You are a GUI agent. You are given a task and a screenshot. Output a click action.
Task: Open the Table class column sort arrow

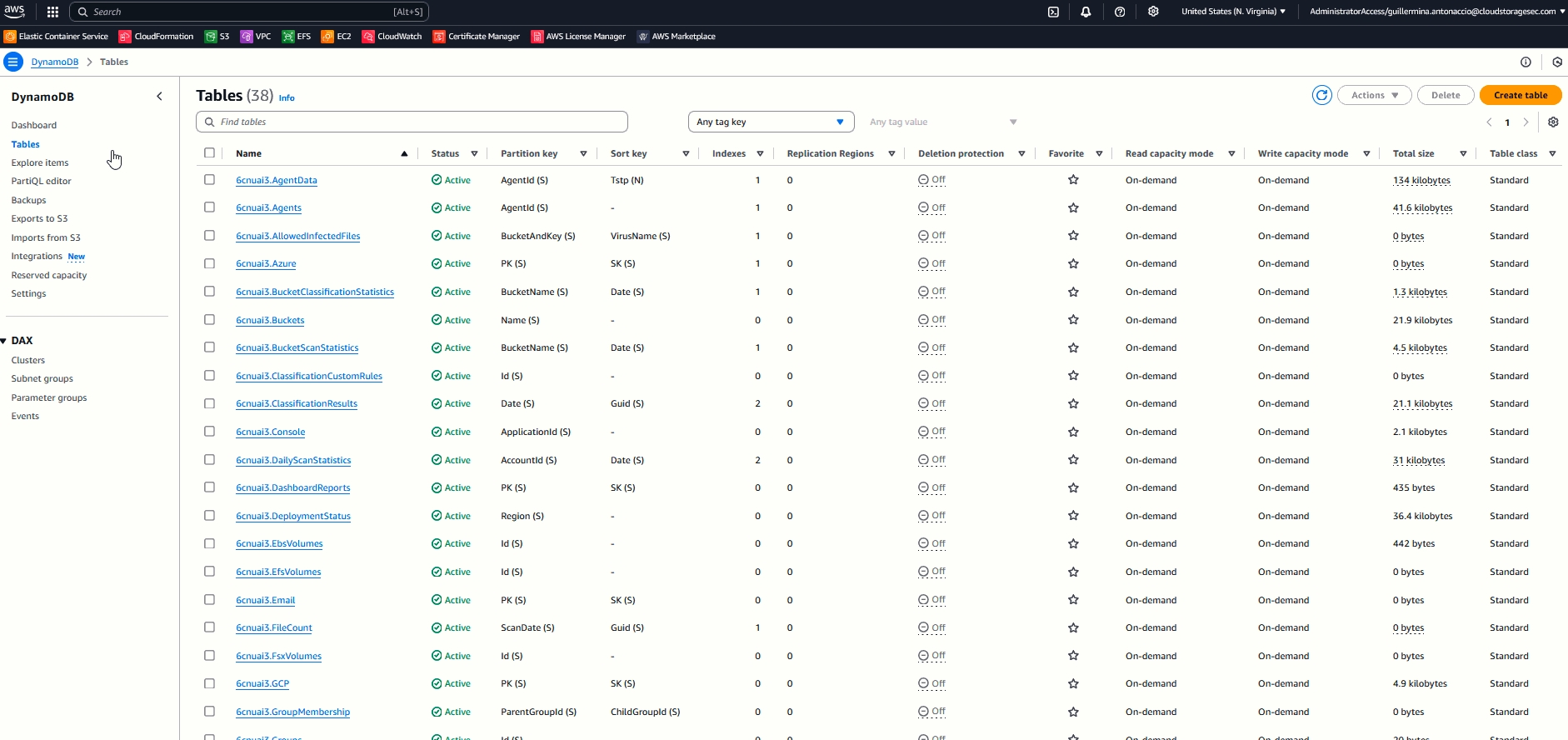click(1552, 153)
